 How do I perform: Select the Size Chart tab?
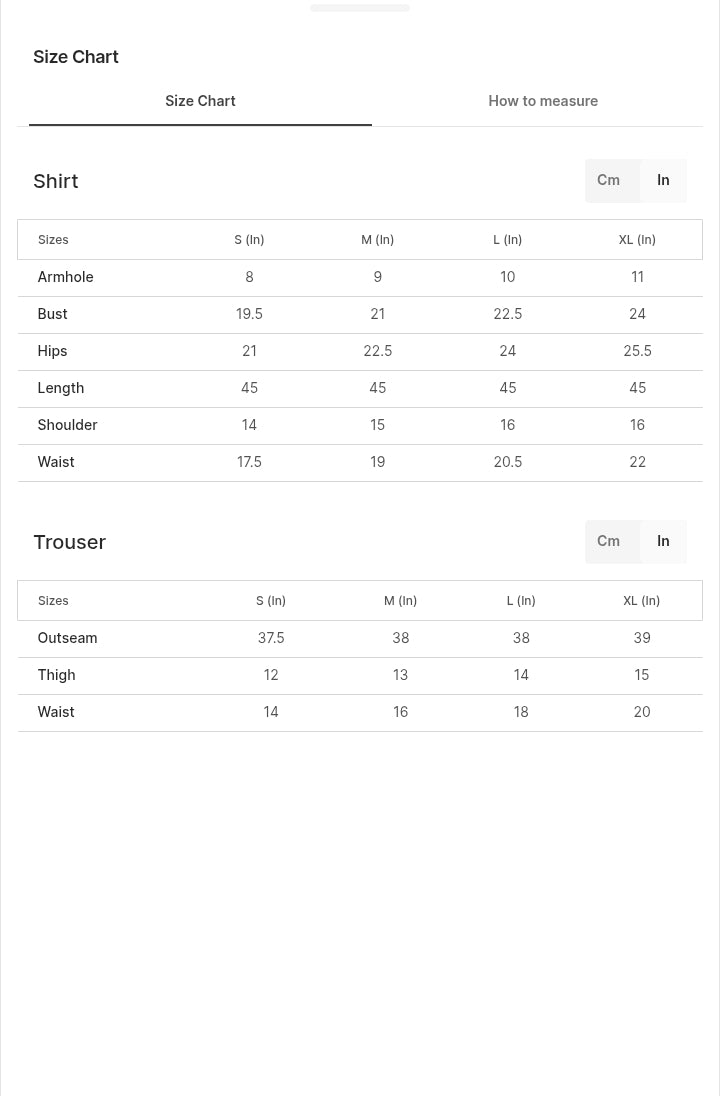(200, 101)
